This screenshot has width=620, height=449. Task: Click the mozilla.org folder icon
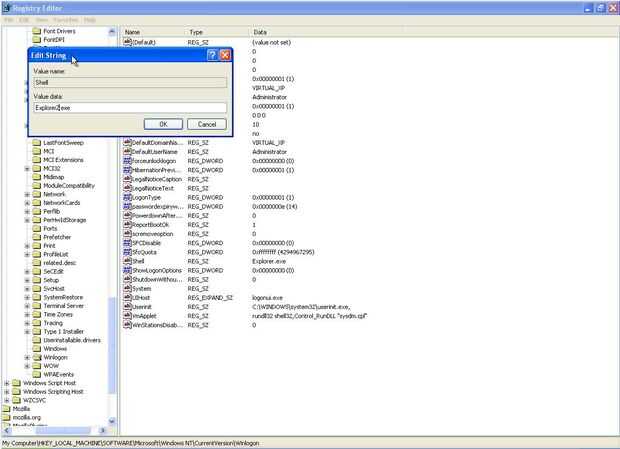point(6,417)
